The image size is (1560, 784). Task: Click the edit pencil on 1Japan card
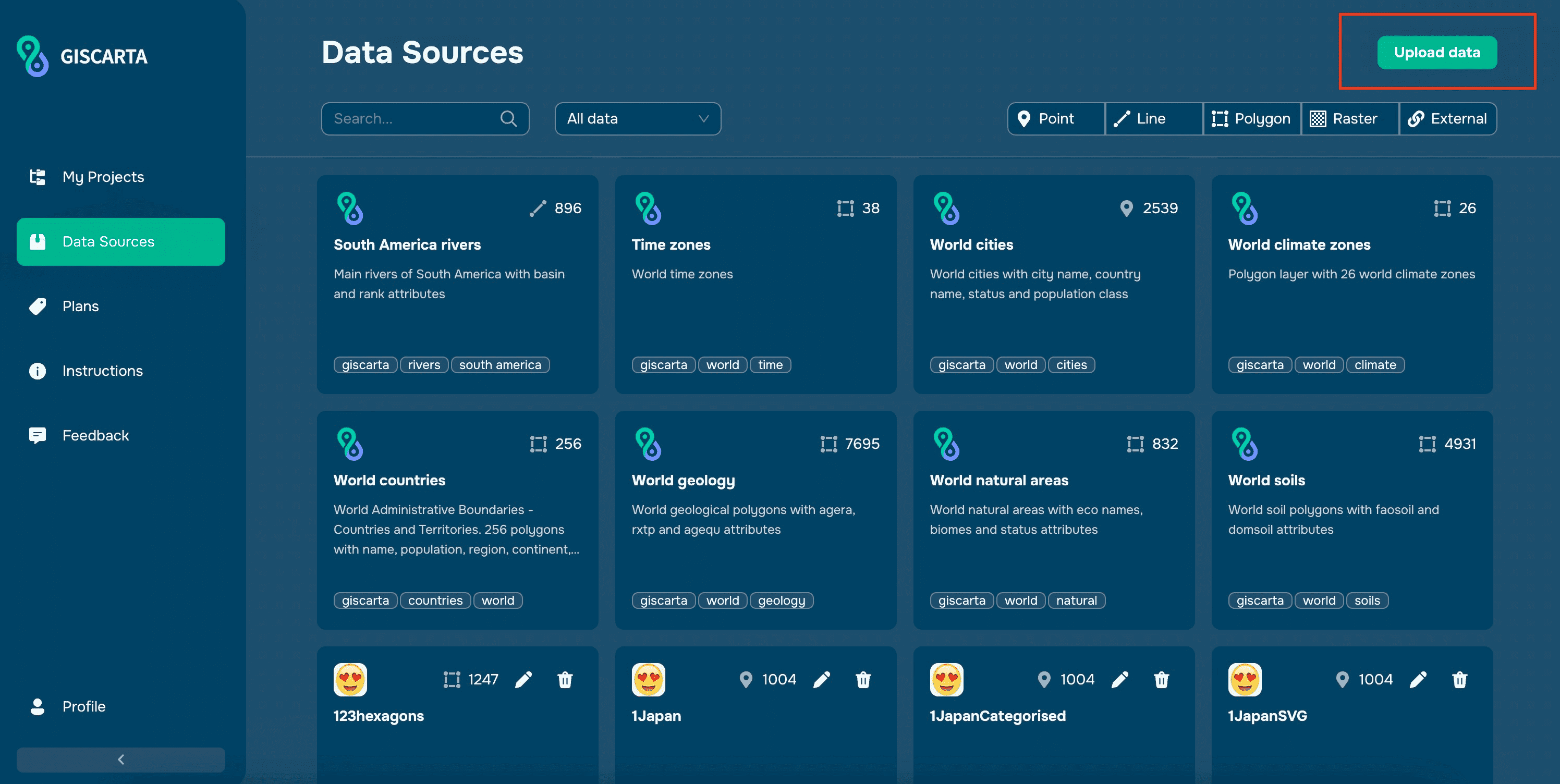pos(821,679)
